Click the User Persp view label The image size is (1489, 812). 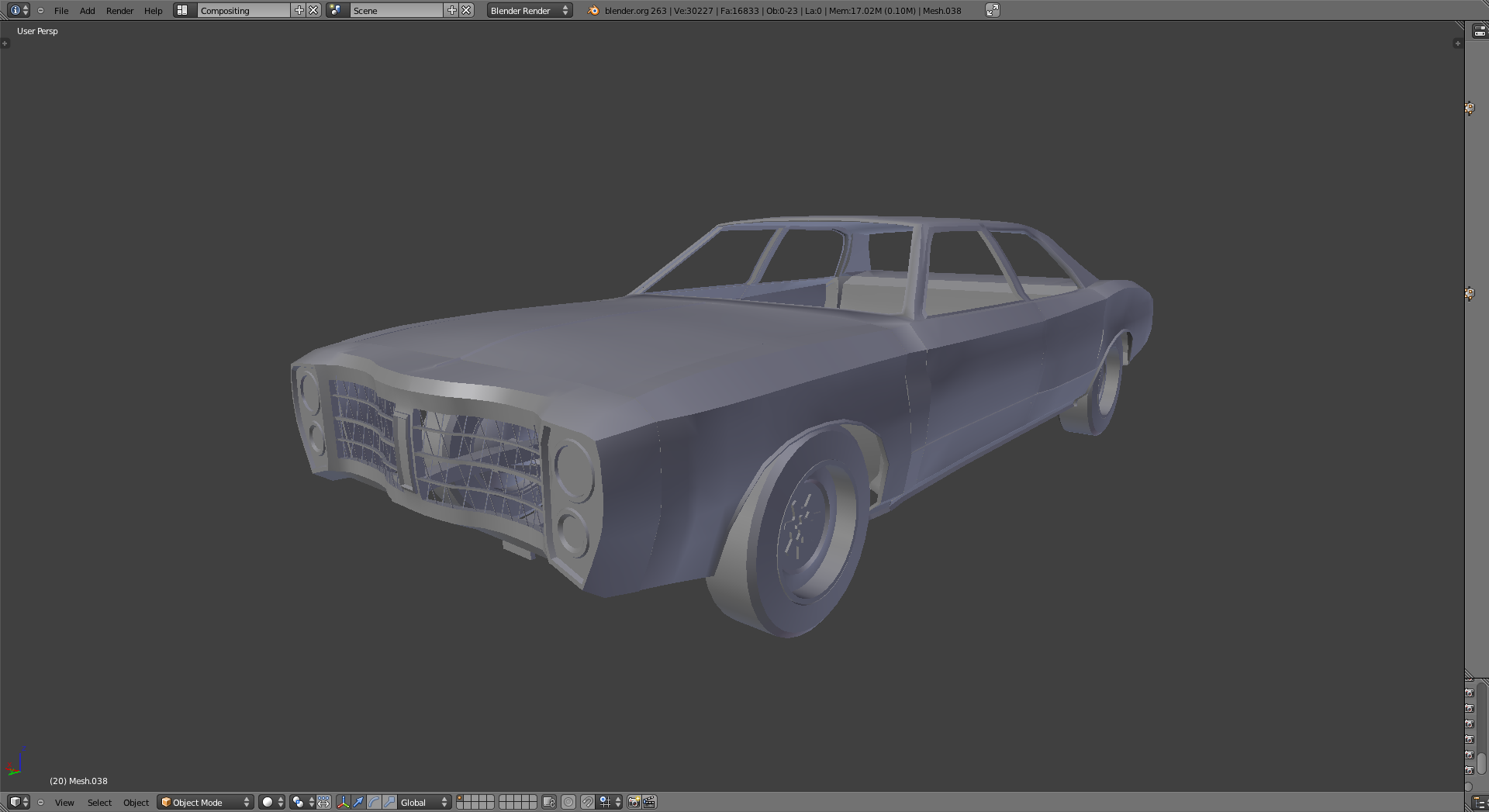pyautogui.click(x=37, y=31)
